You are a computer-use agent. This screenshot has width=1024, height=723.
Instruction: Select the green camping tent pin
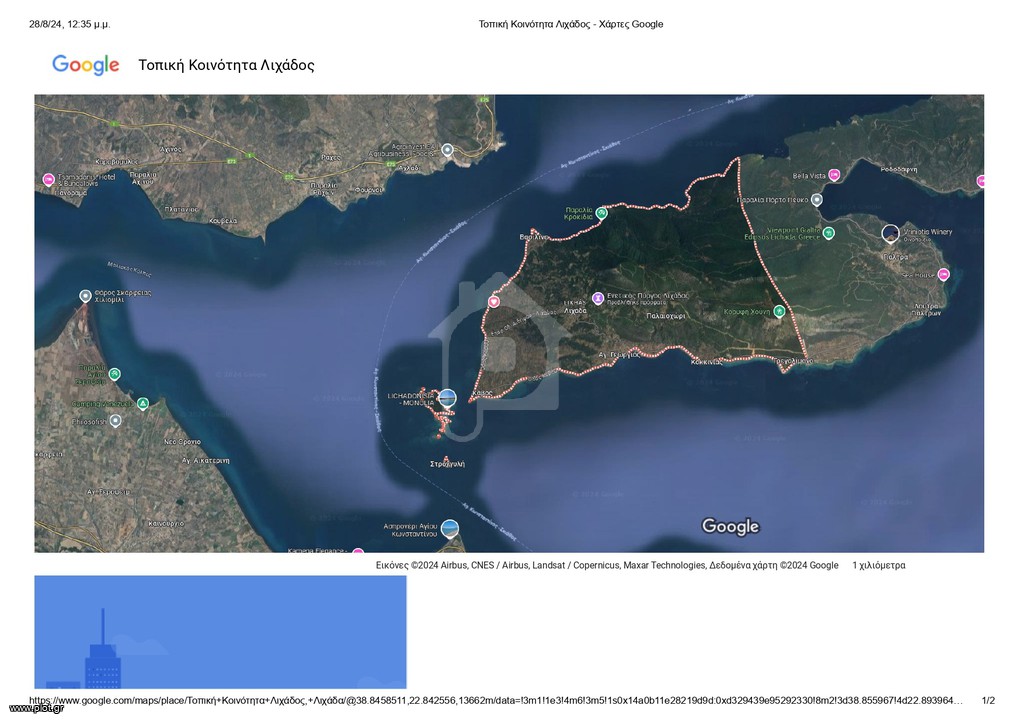142,403
